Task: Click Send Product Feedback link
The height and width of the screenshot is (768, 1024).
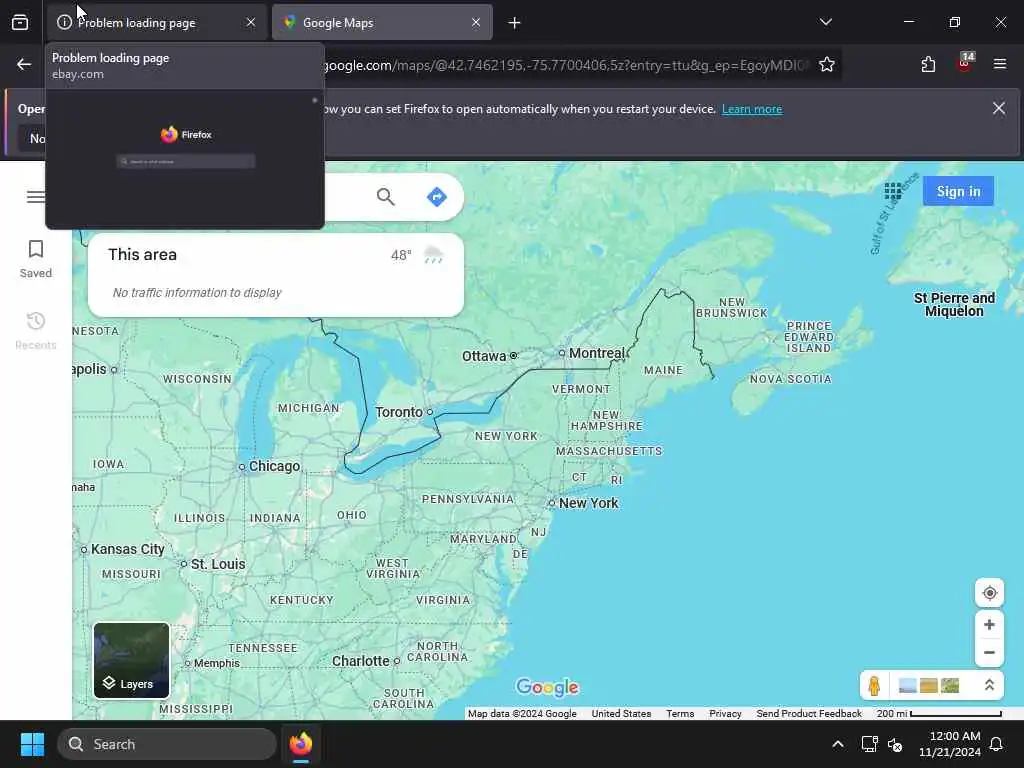Action: tap(809, 714)
